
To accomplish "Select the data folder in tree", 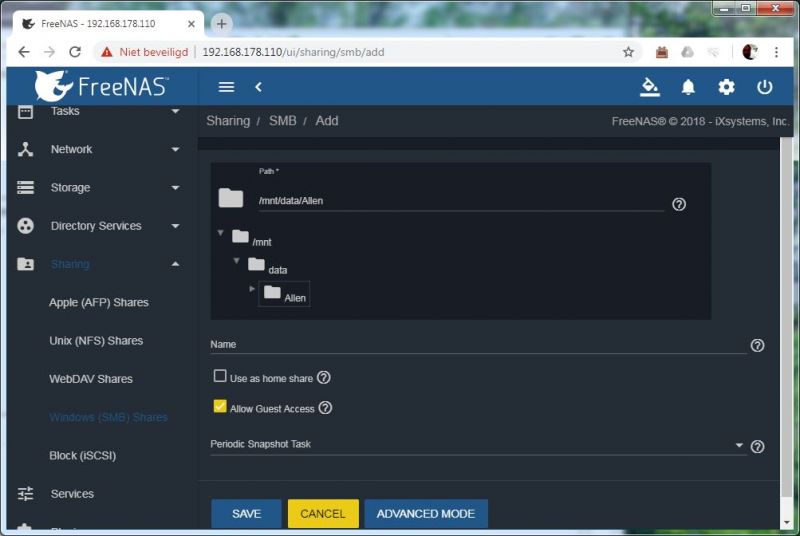I will 268,266.
